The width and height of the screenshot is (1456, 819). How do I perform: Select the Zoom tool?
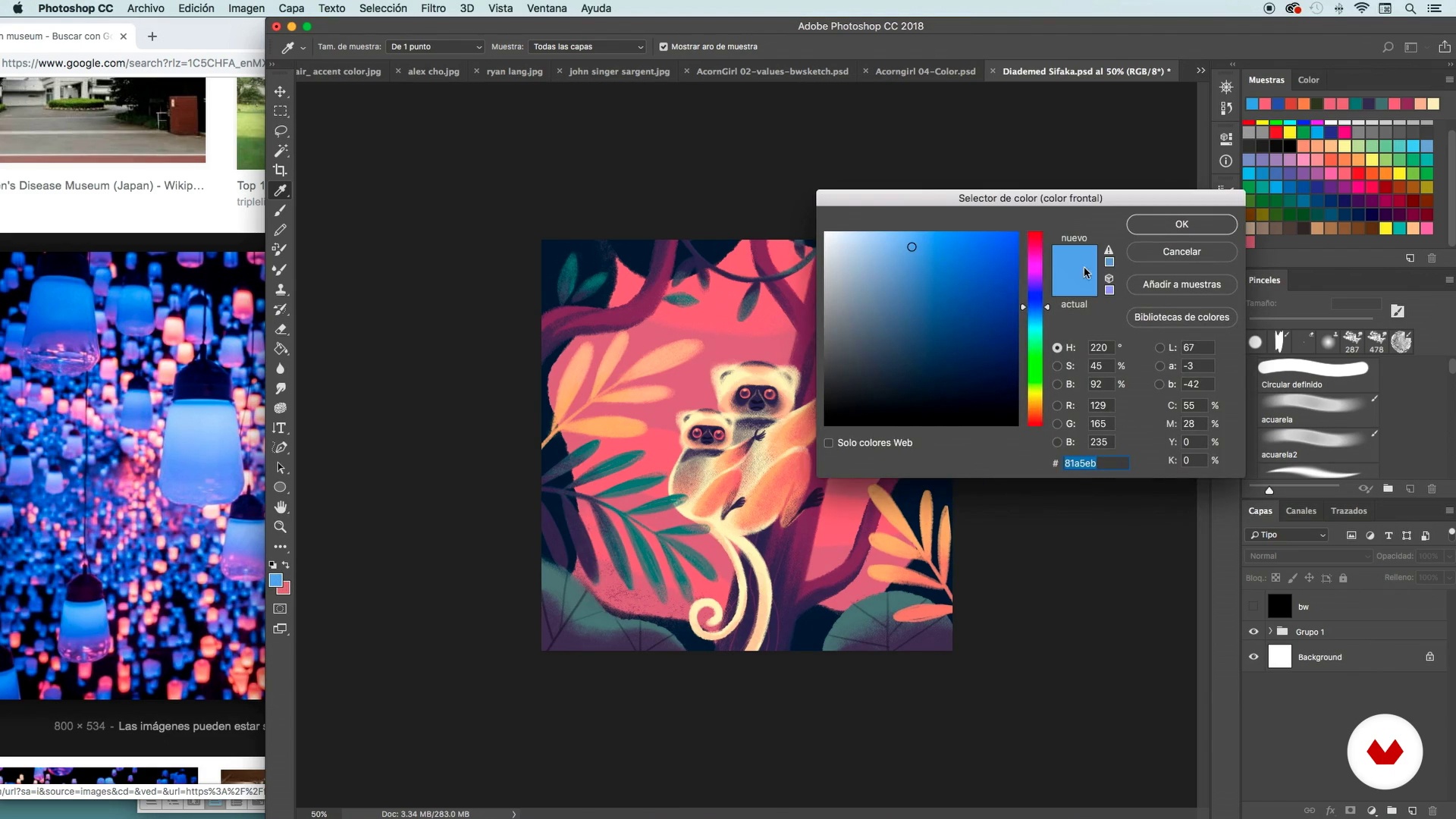(281, 526)
